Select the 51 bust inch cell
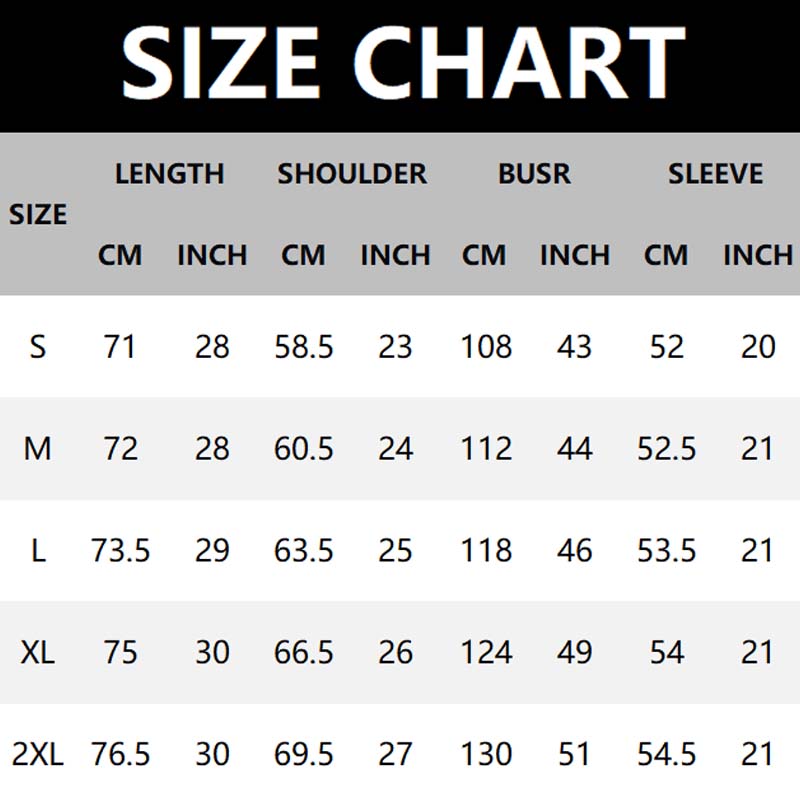Image resolution: width=800 pixels, height=800 pixels. click(x=575, y=754)
